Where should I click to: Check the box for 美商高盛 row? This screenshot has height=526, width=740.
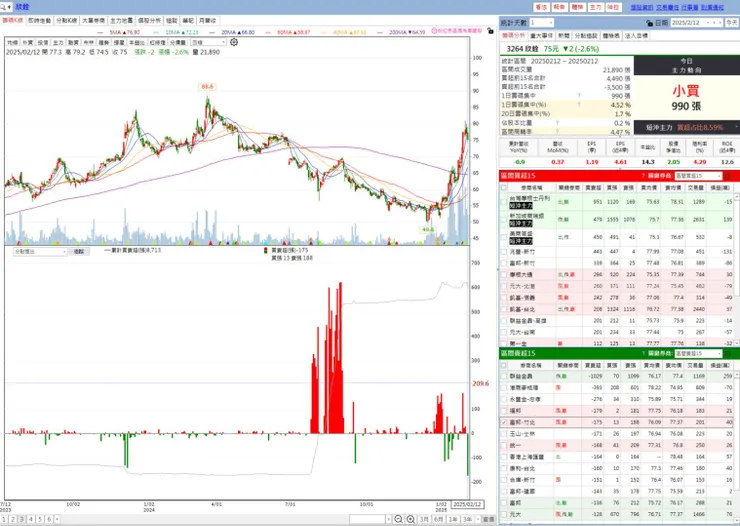point(504,237)
